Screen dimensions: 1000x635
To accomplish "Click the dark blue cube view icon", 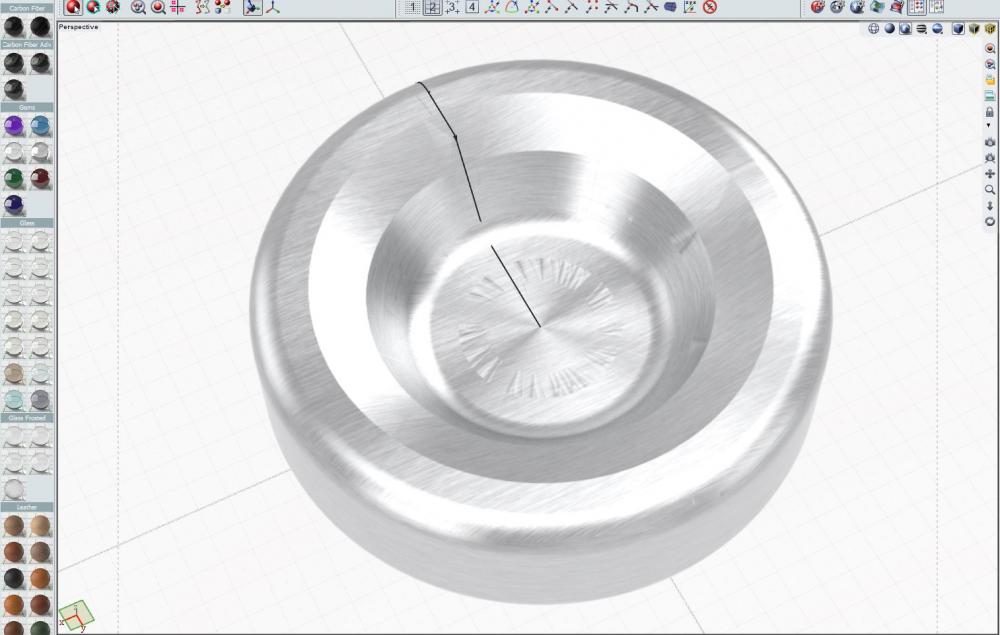I will [x=958, y=29].
